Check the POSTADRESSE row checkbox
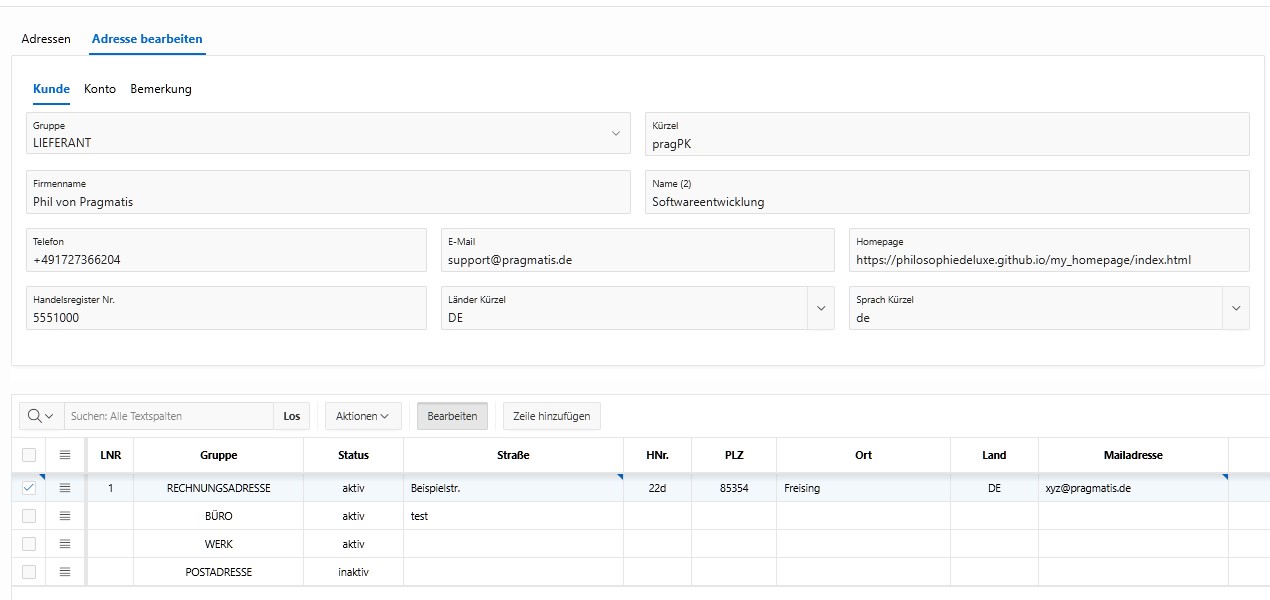This screenshot has width=1270, height=600. [x=29, y=572]
